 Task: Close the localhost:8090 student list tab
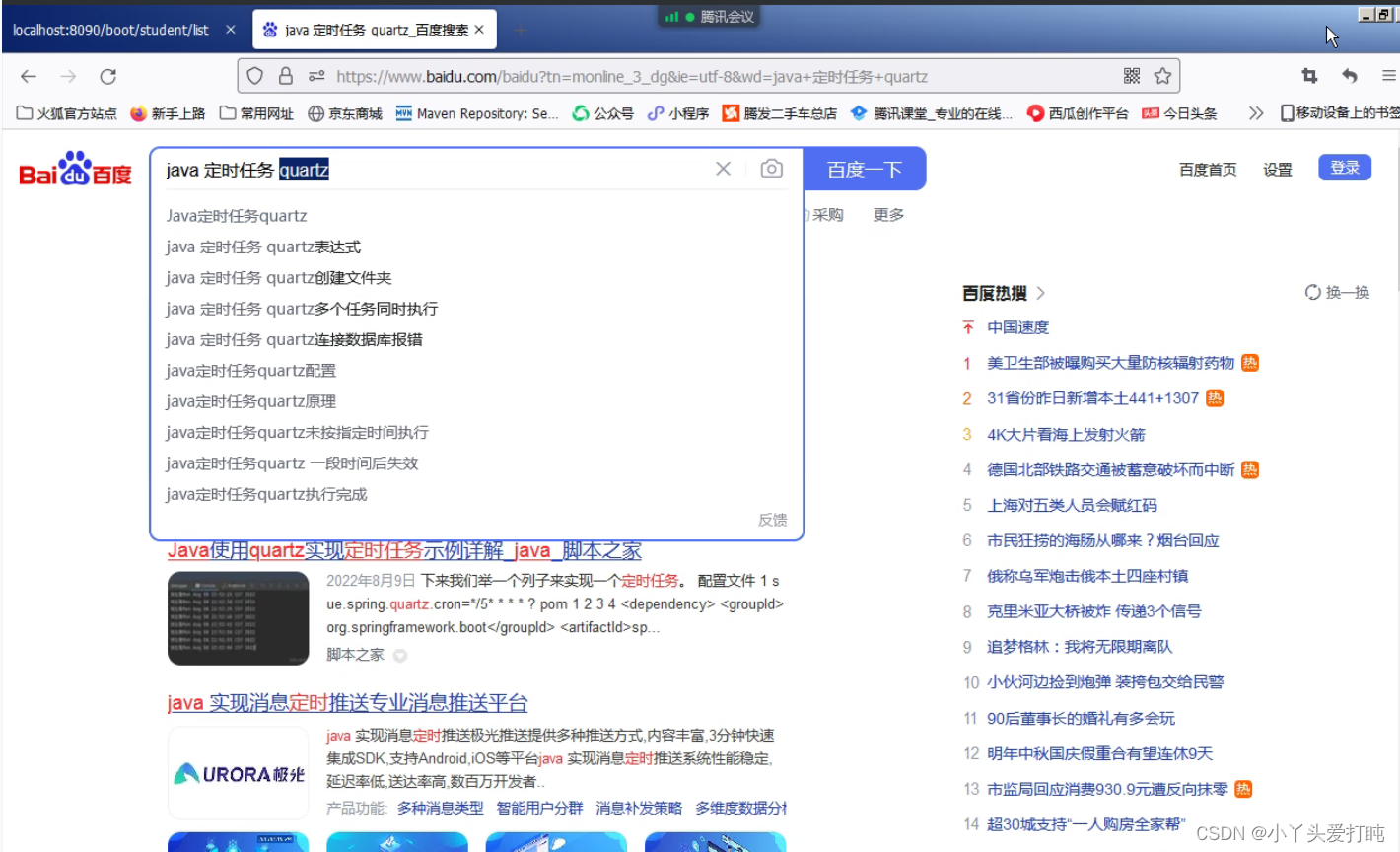pos(230,30)
